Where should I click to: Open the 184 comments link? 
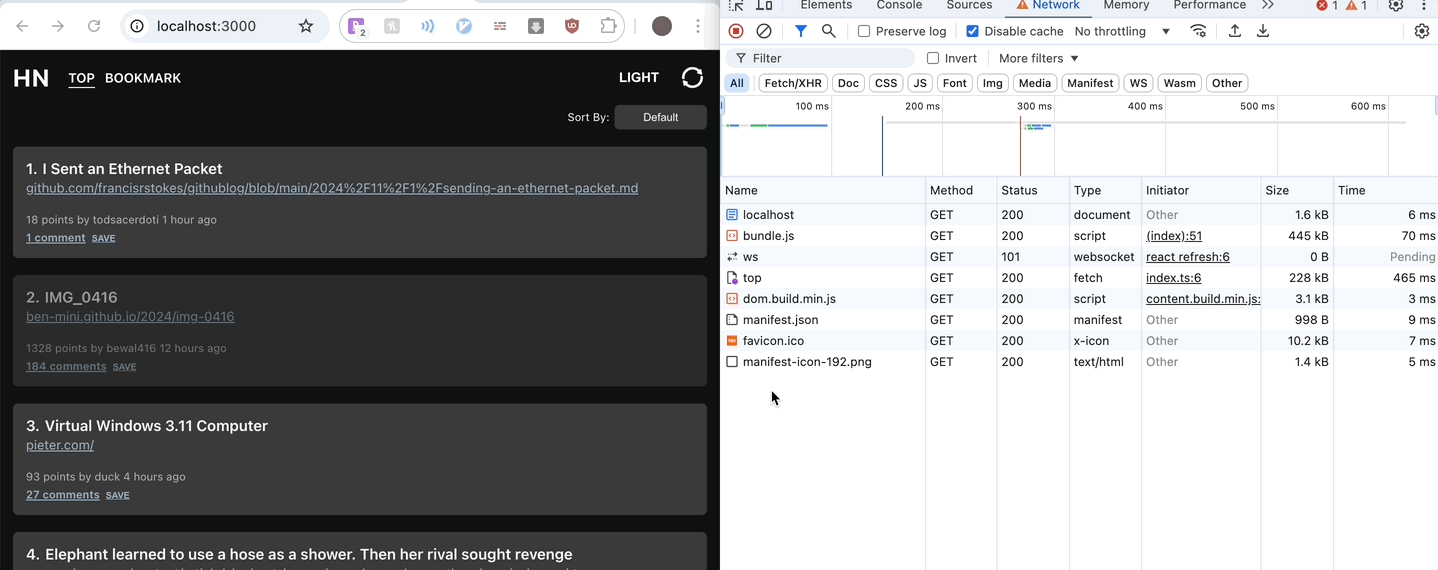click(x=66, y=366)
